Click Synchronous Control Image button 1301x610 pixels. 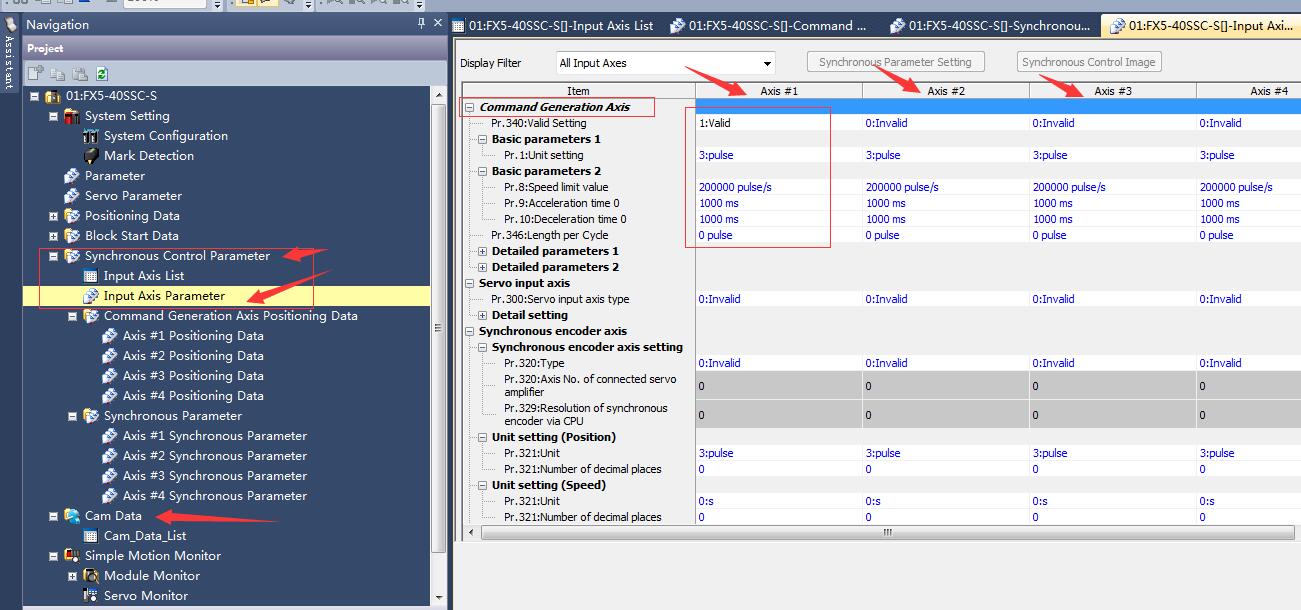coord(1088,62)
